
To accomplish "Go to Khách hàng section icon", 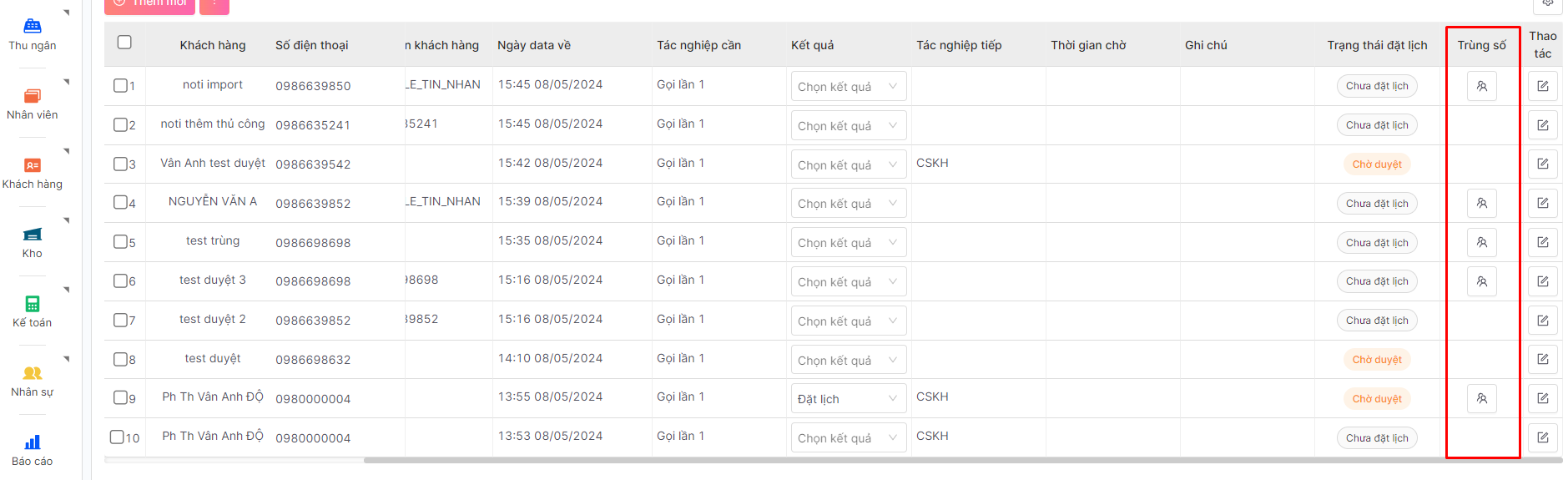I will click(x=33, y=165).
